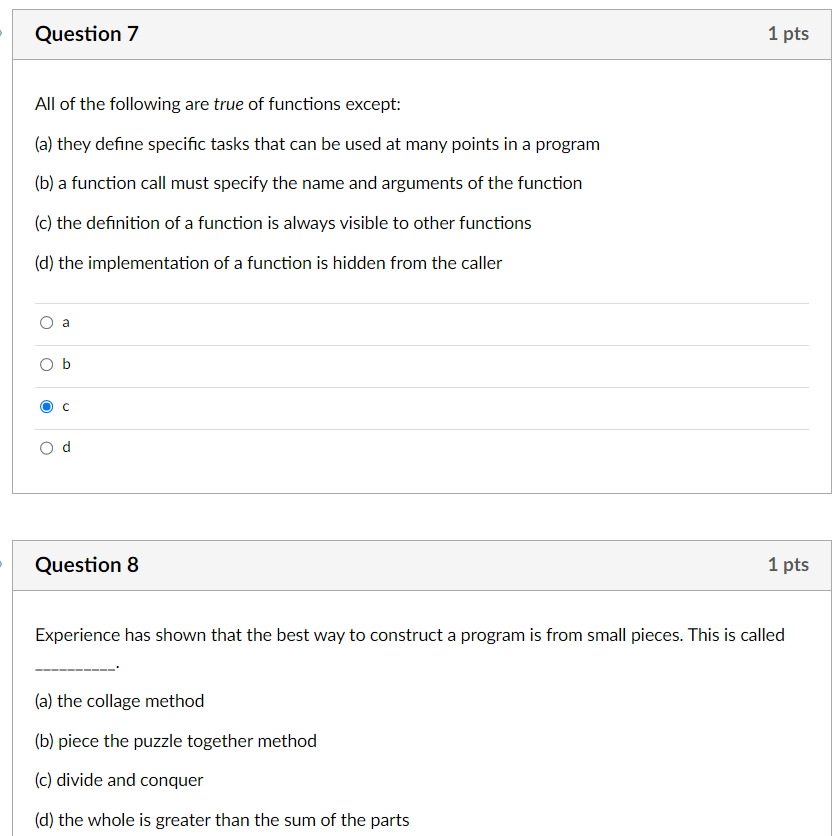Click option '(b) piece the puzzle together method'
Viewport: 838px width, 836px height.
176,741
